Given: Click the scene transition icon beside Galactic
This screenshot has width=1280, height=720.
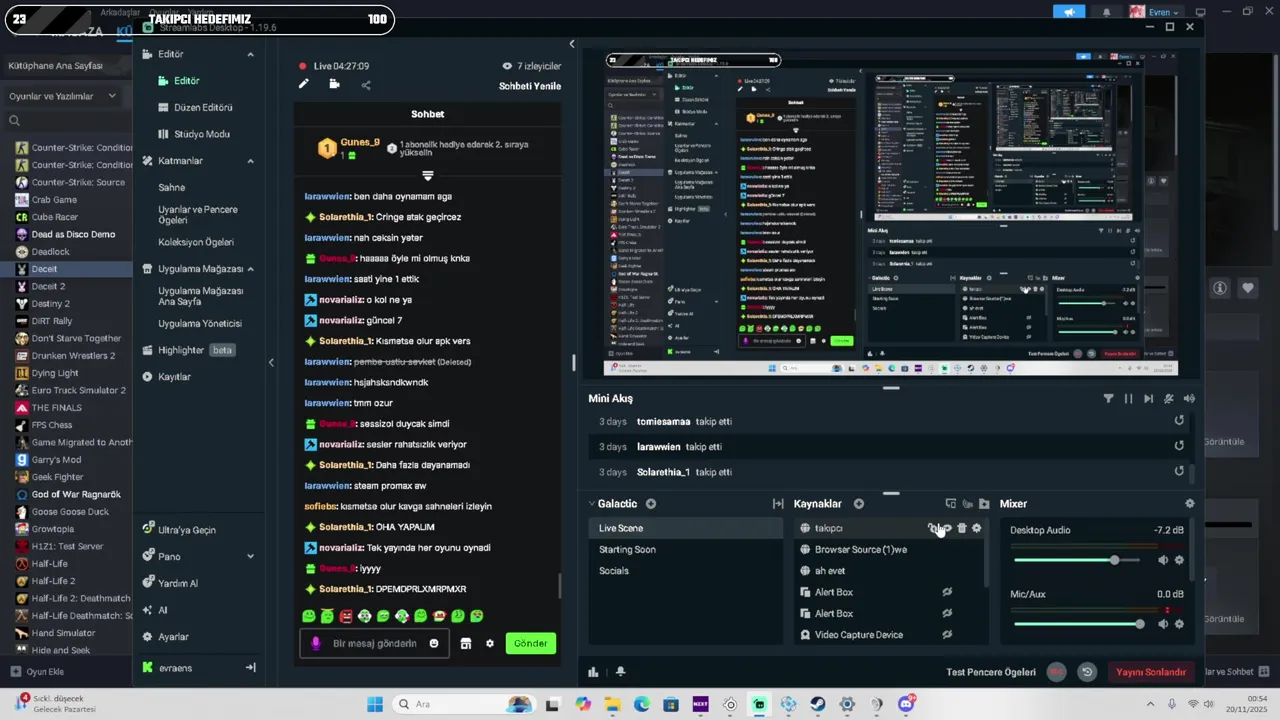Looking at the screenshot, I should point(778,504).
